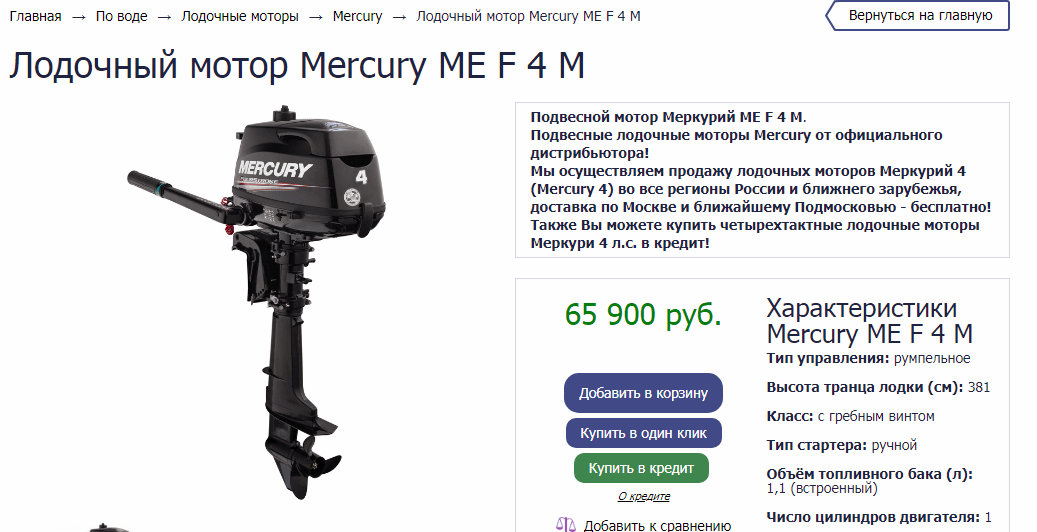
Task: Click Купить в один клик button
Action: [643, 433]
